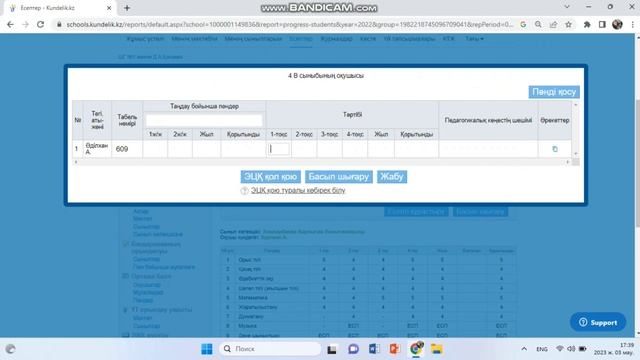640x360 pixels.
Task: Close the dialog with the Жабу button
Action: [392, 177]
